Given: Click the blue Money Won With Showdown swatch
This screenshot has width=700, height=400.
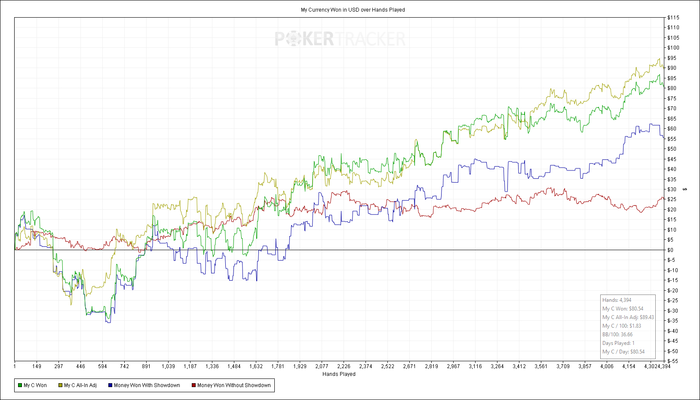Looking at the screenshot, I should click(110, 385).
